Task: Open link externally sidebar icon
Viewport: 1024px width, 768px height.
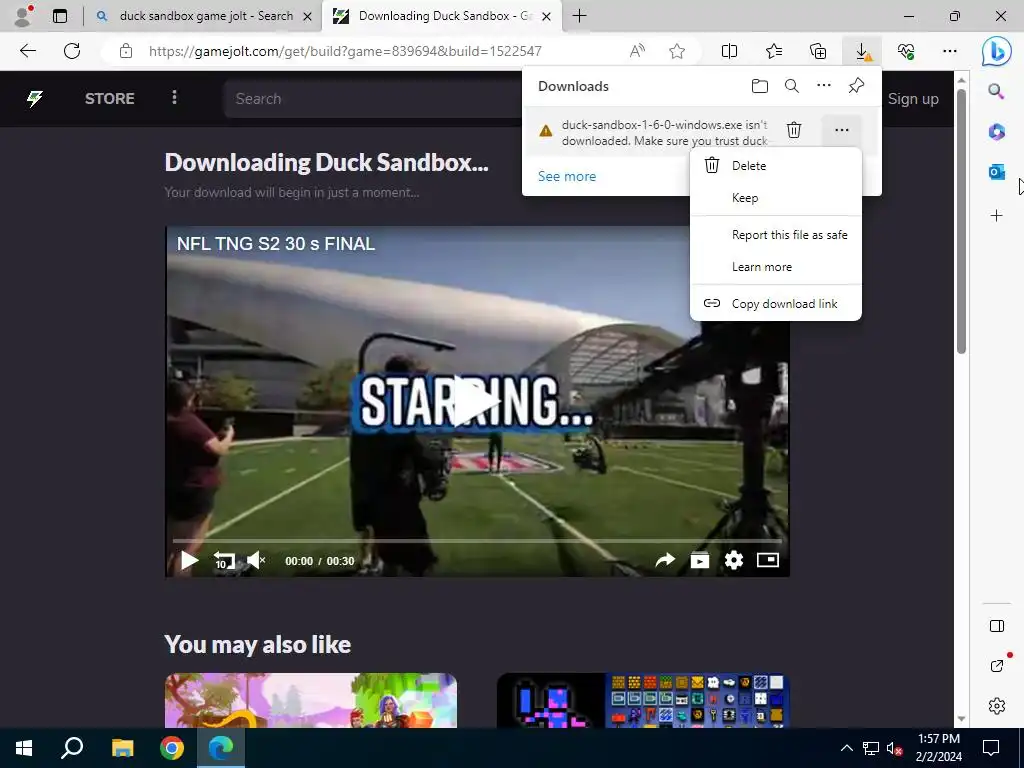Action: [x=997, y=665]
